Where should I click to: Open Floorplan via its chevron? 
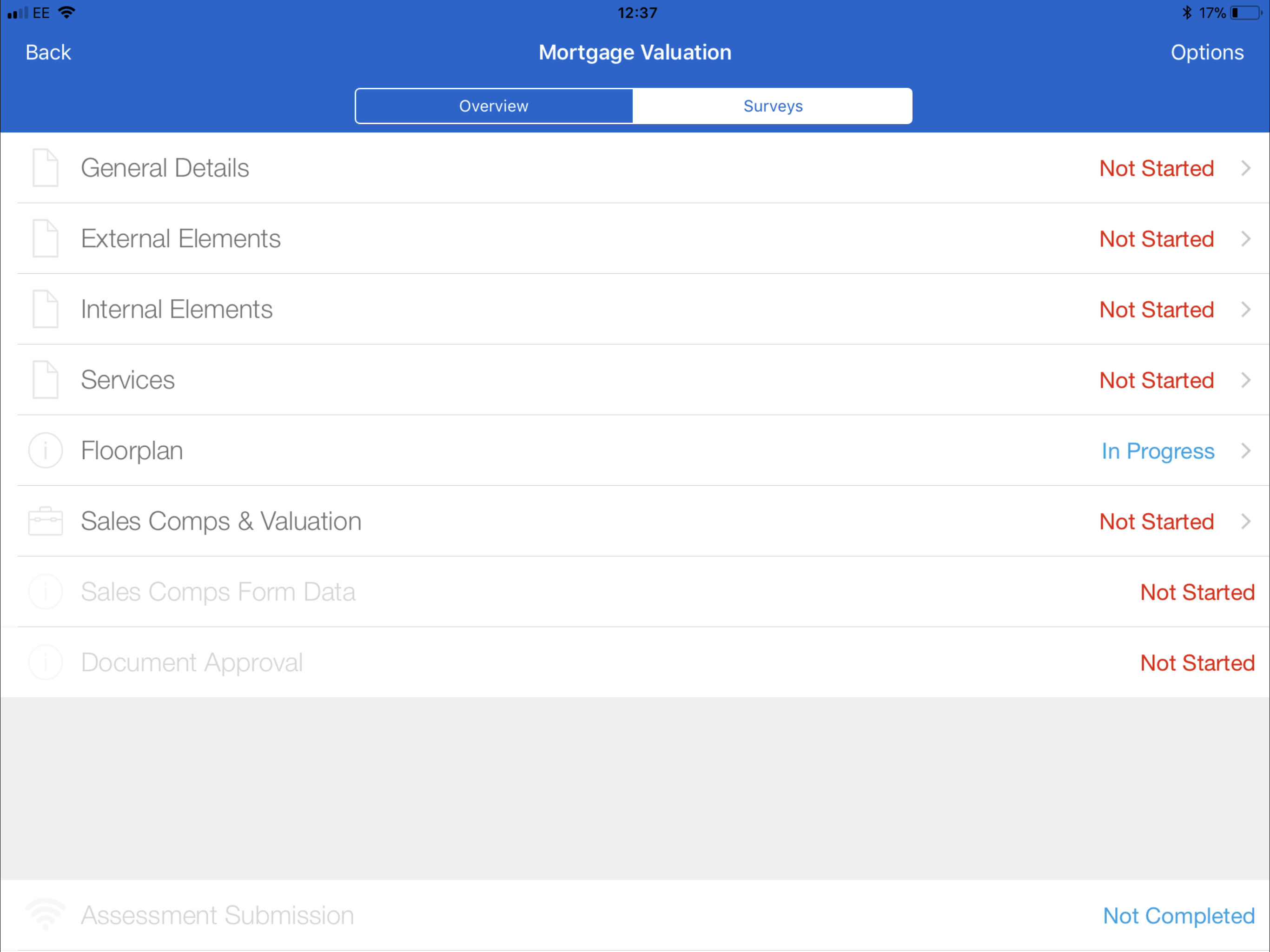pyautogui.click(x=1245, y=451)
